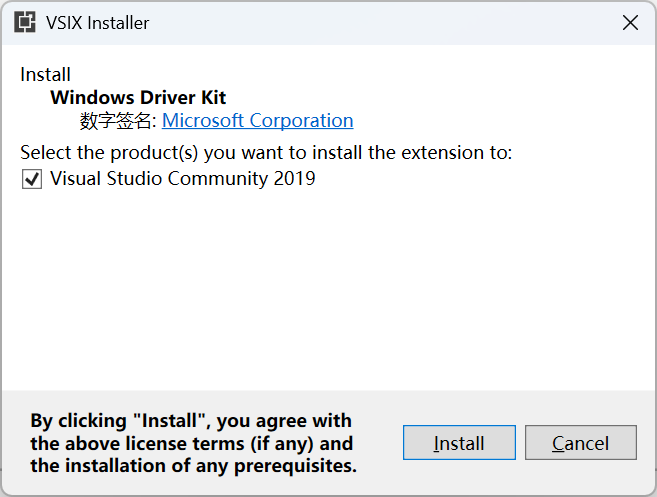Start installation with the Install button
657x497 pixels.
459,443
